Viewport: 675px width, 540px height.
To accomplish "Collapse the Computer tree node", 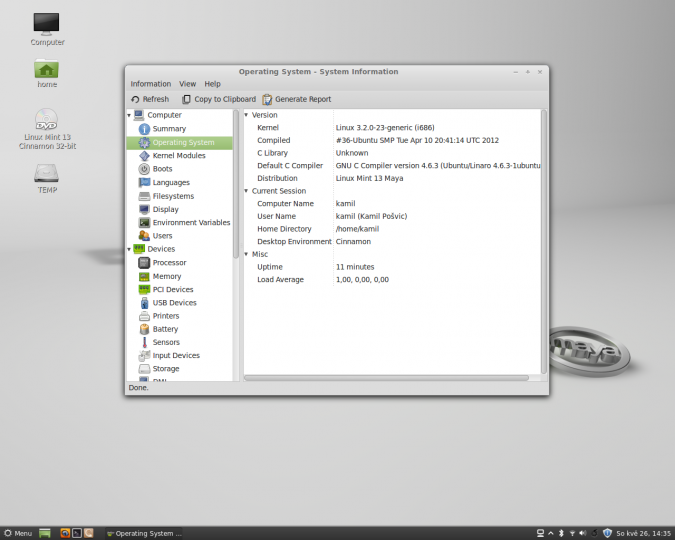I will click(129, 115).
